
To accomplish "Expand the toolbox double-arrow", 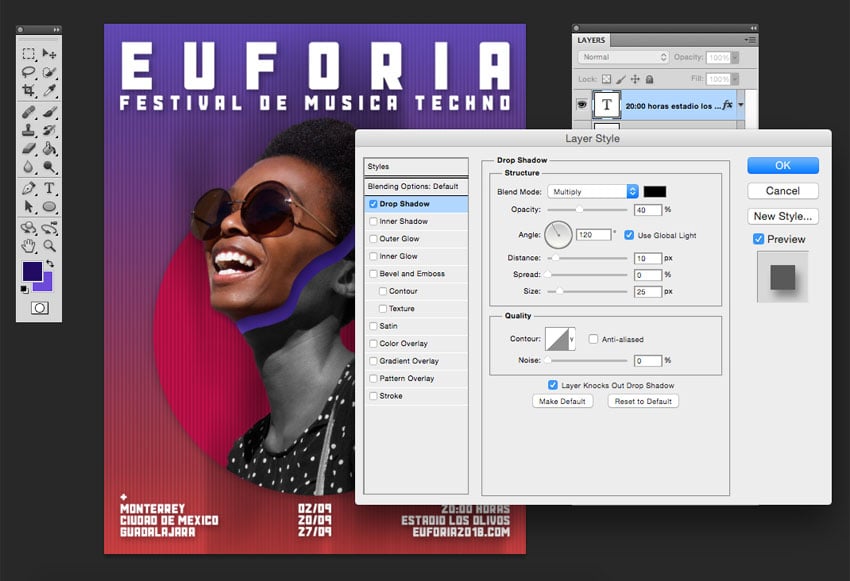I will coord(56,29).
